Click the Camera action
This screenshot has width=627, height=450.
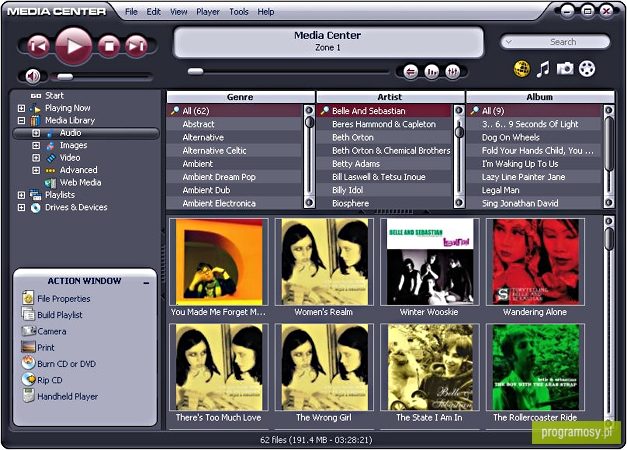52,331
